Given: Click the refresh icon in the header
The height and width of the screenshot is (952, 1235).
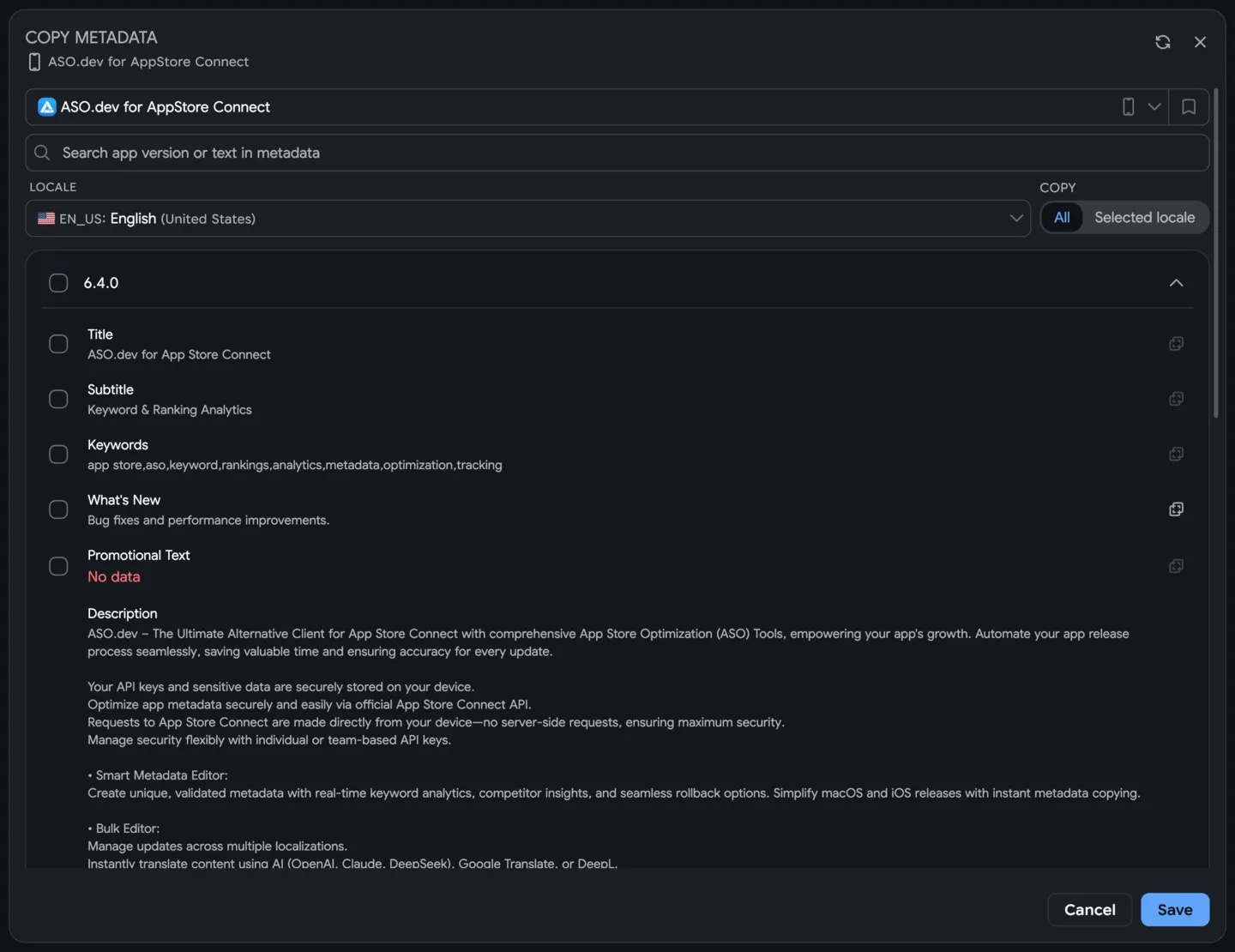Looking at the screenshot, I should [1162, 42].
